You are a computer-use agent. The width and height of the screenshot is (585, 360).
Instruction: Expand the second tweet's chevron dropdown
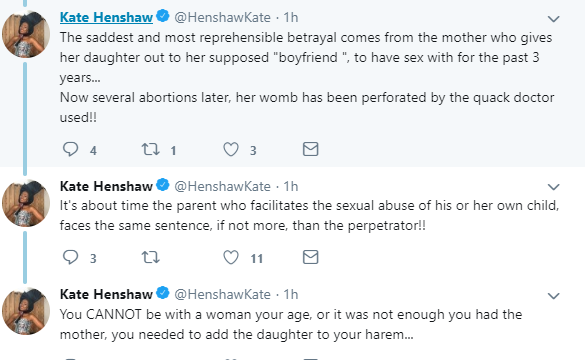(x=554, y=187)
